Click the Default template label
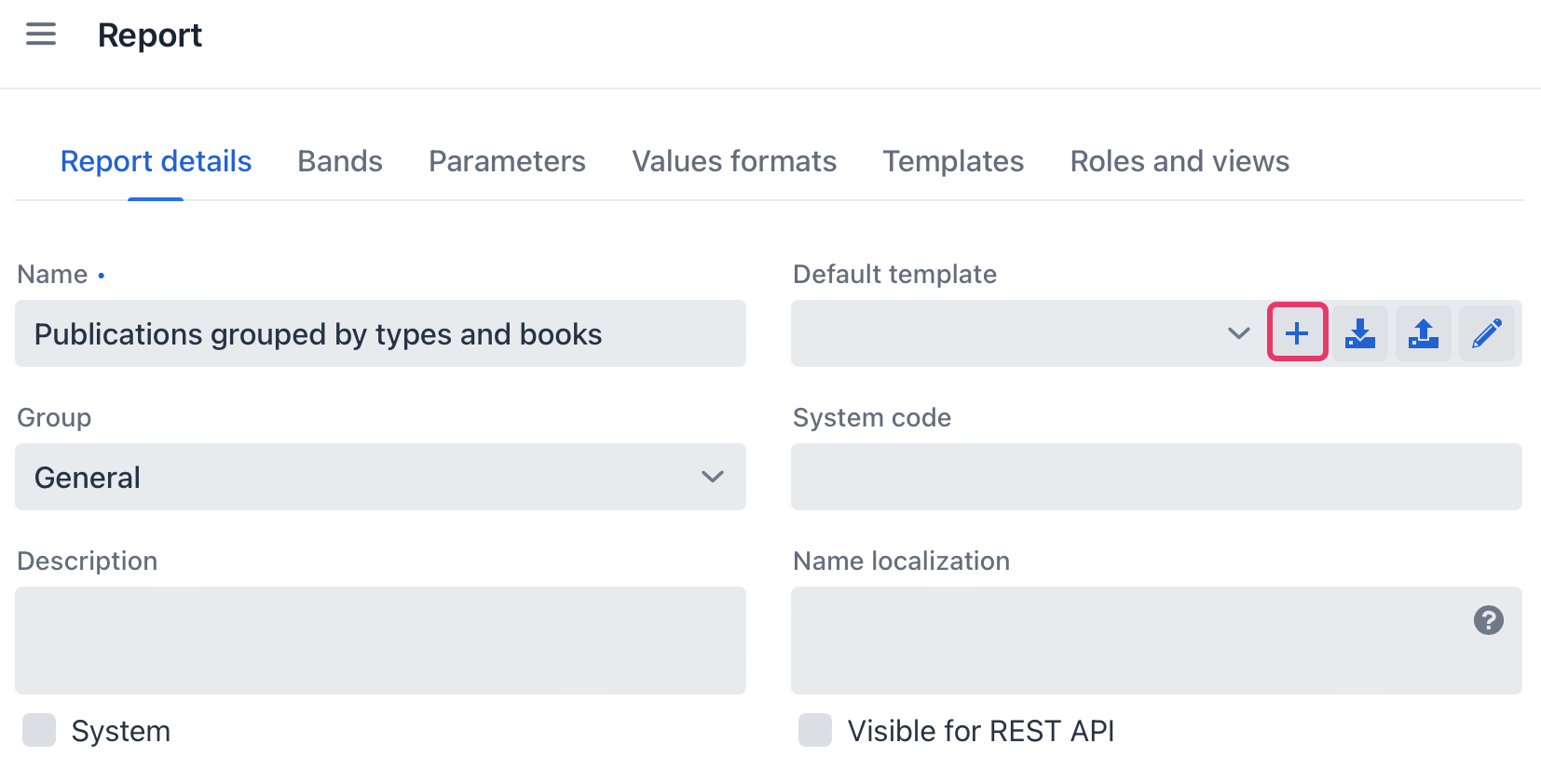The height and width of the screenshot is (784, 1541). (894, 274)
